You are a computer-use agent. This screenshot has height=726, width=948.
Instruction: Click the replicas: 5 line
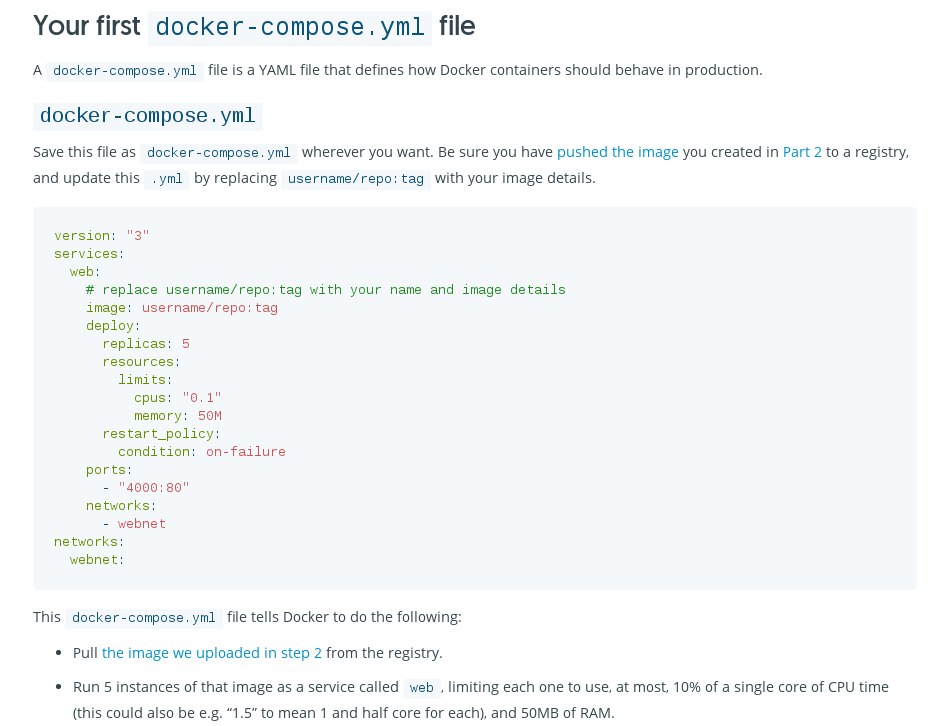pyautogui.click(x=146, y=344)
